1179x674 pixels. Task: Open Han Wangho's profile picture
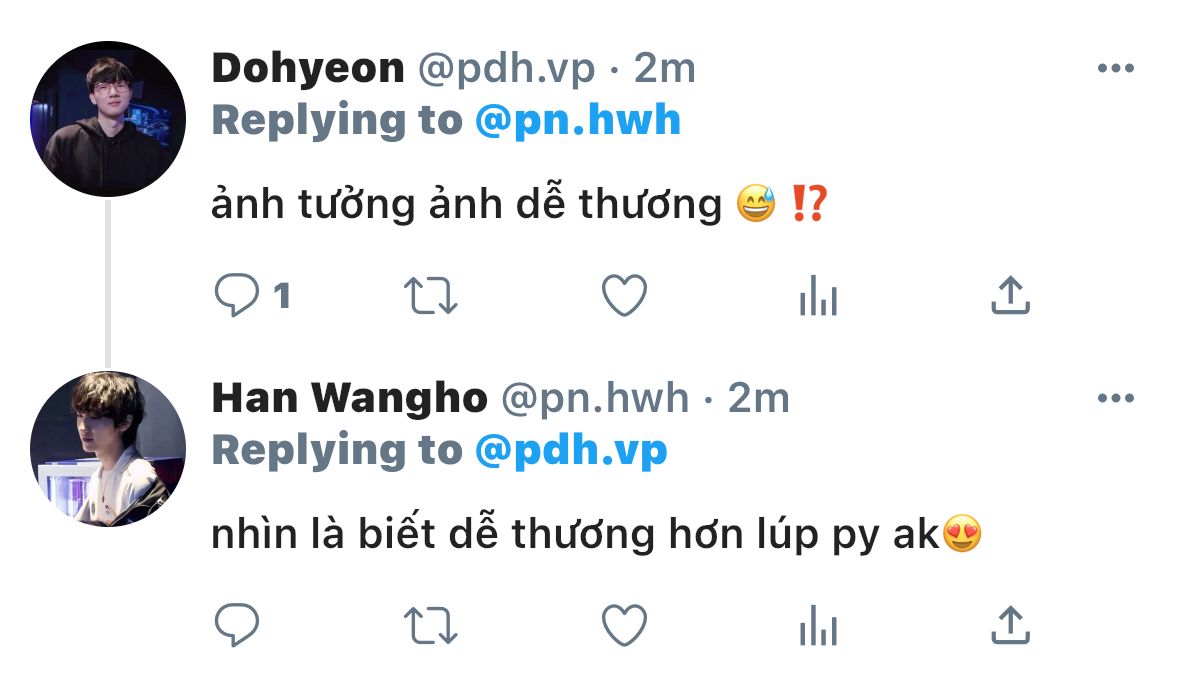click(x=108, y=448)
